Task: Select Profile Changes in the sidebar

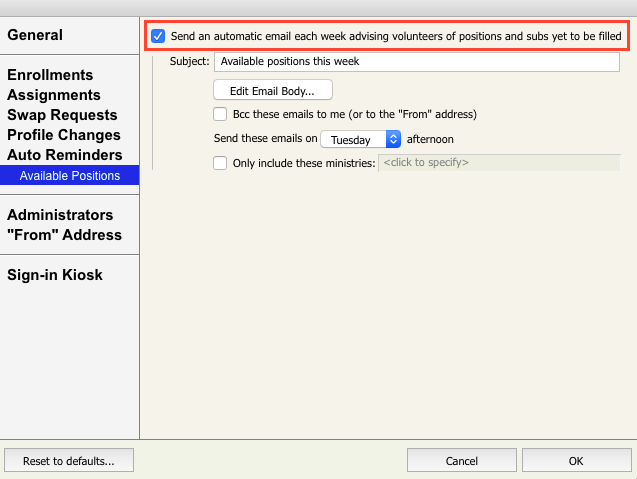Action: (x=64, y=135)
